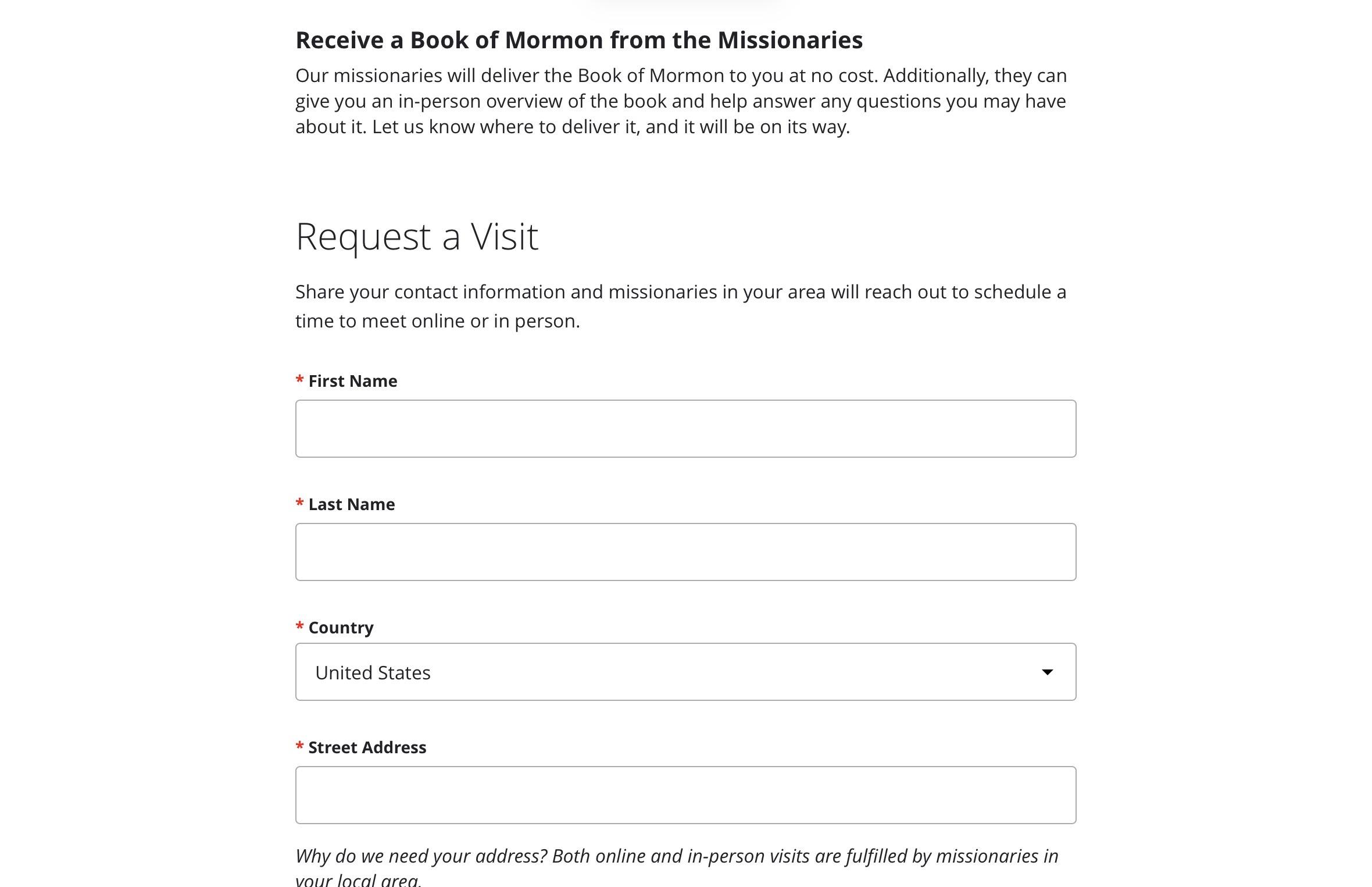Click the First Name label
This screenshot has height=887, width=1372.
pos(353,381)
